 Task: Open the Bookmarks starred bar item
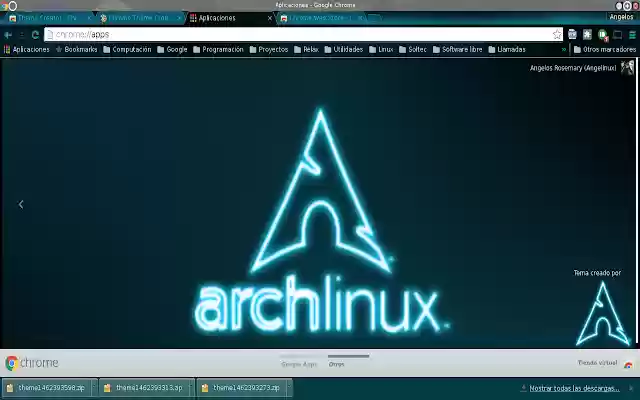[77, 49]
